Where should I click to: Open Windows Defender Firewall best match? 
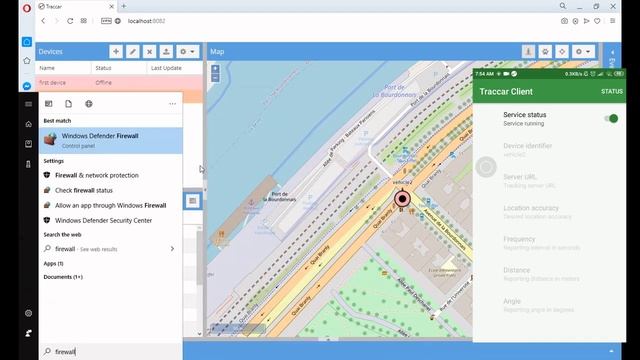pyautogui.click(x=111, y=140)
